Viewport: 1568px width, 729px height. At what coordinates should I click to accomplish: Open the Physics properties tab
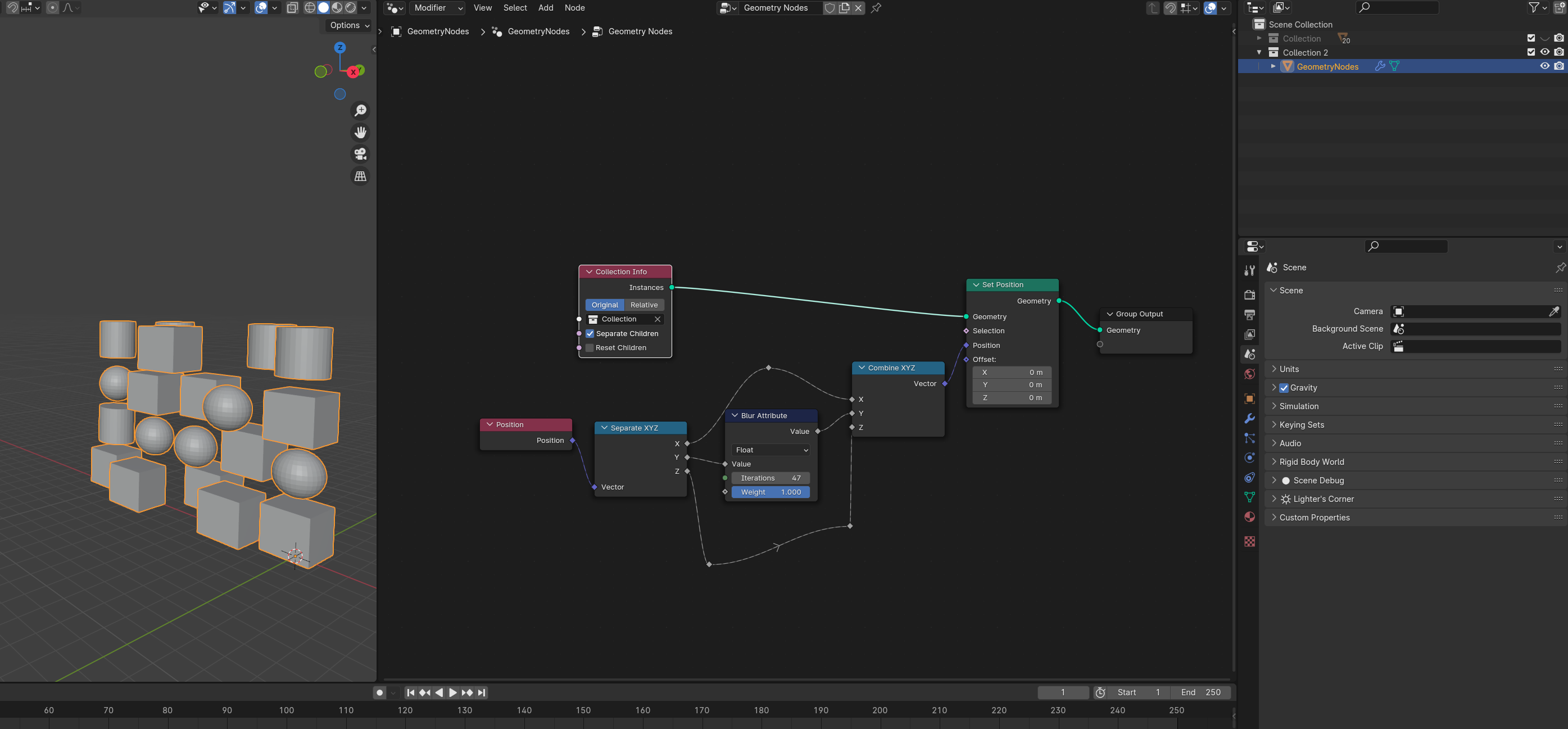click(x=1250, y=458)
